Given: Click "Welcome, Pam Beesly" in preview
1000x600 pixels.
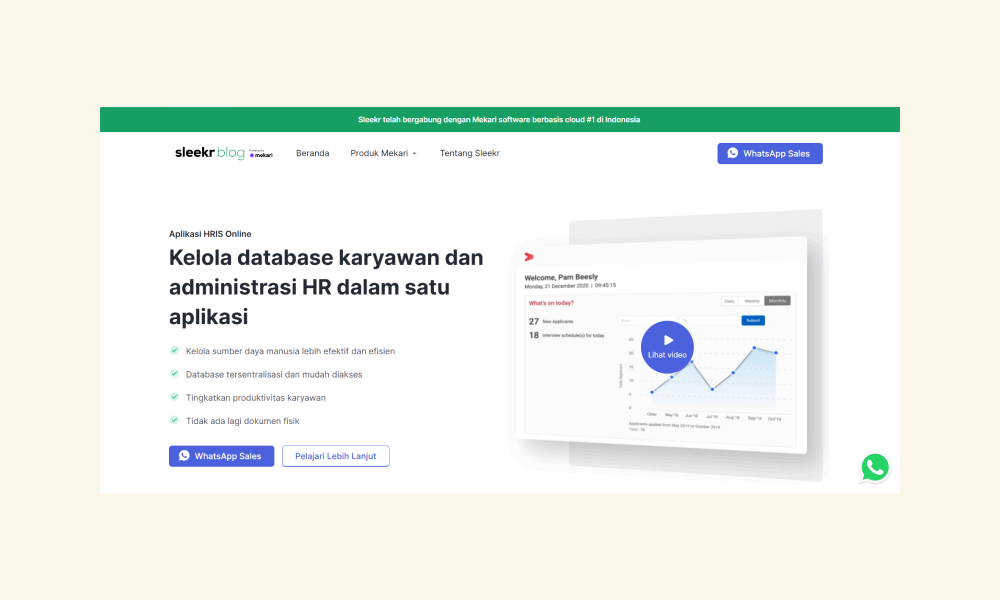Looking at the screenshot, I should point(561,277).
